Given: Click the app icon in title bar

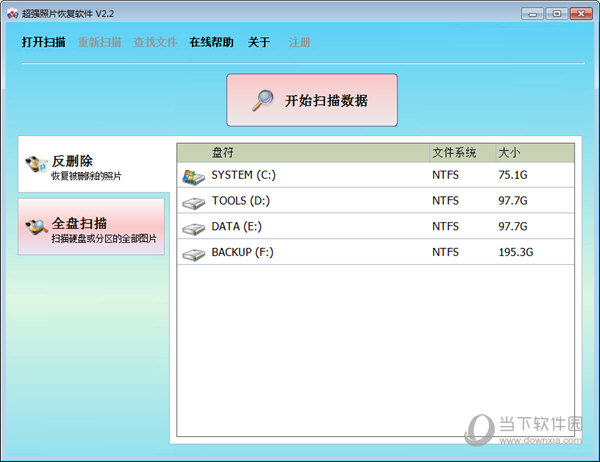Looking at the screenshot, I should [12, 13].
